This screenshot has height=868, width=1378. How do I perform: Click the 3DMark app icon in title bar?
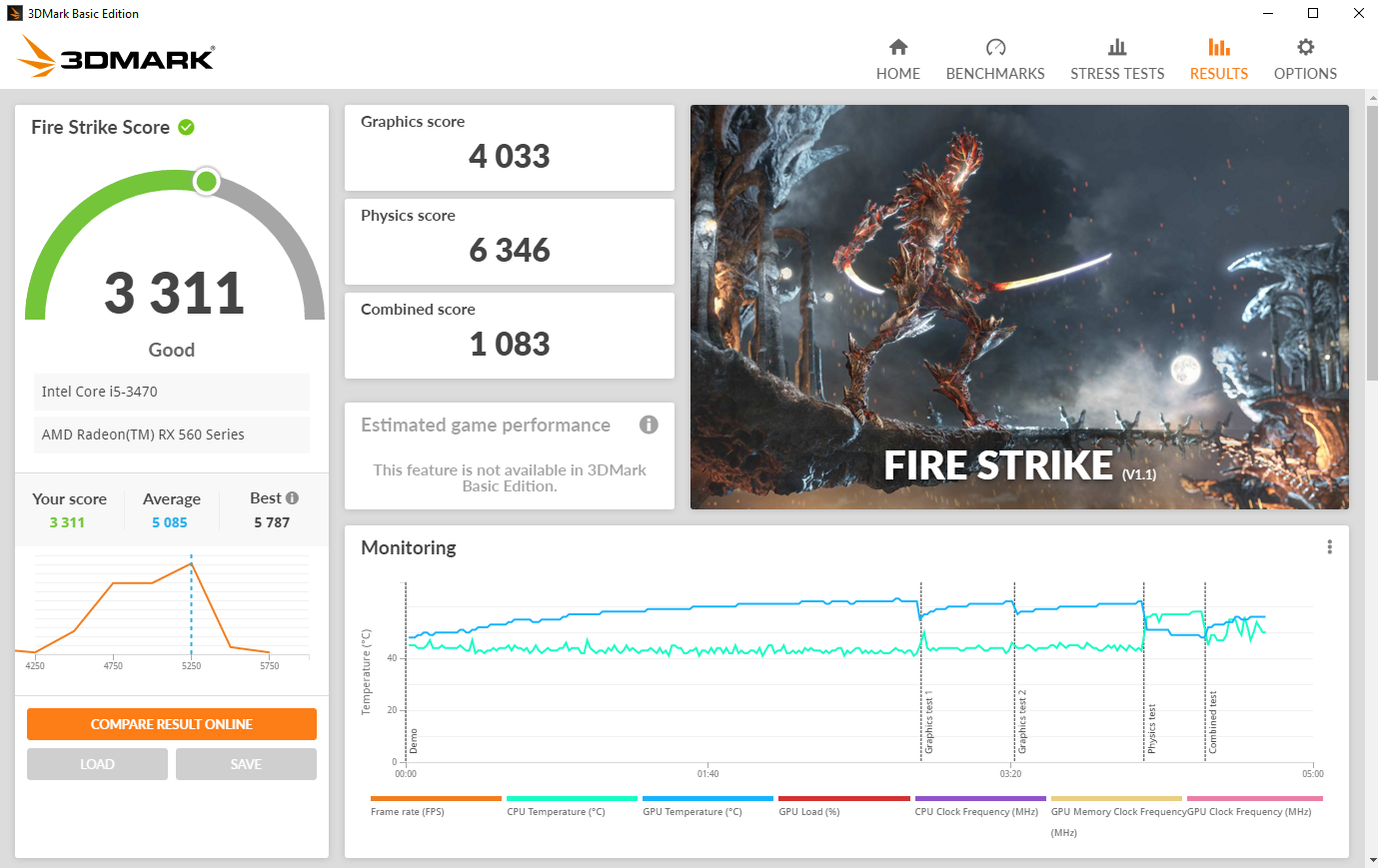pyautogui.click(x=14, y=13)
